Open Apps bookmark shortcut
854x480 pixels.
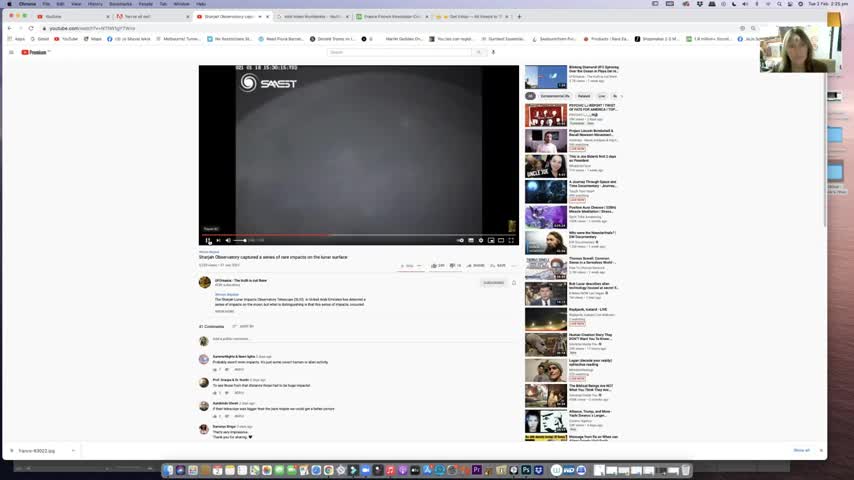tap(16, 39)
